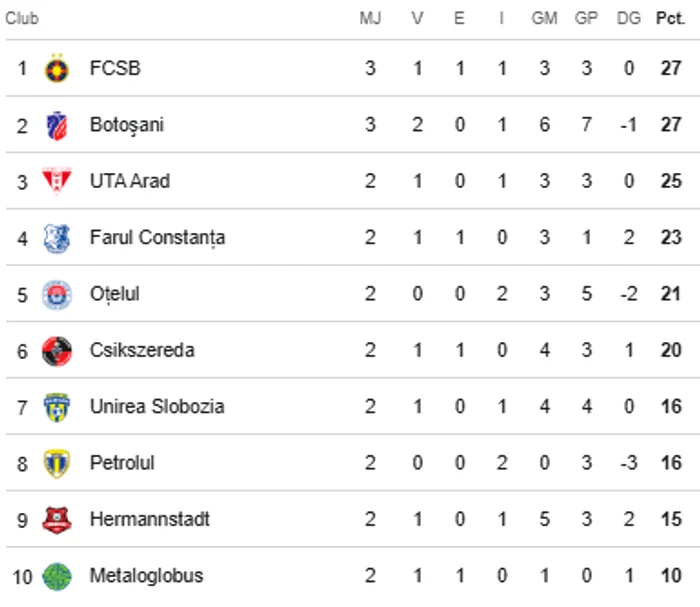
Task: Click the Csikszereda club crest icon
Action: point(57,351)
